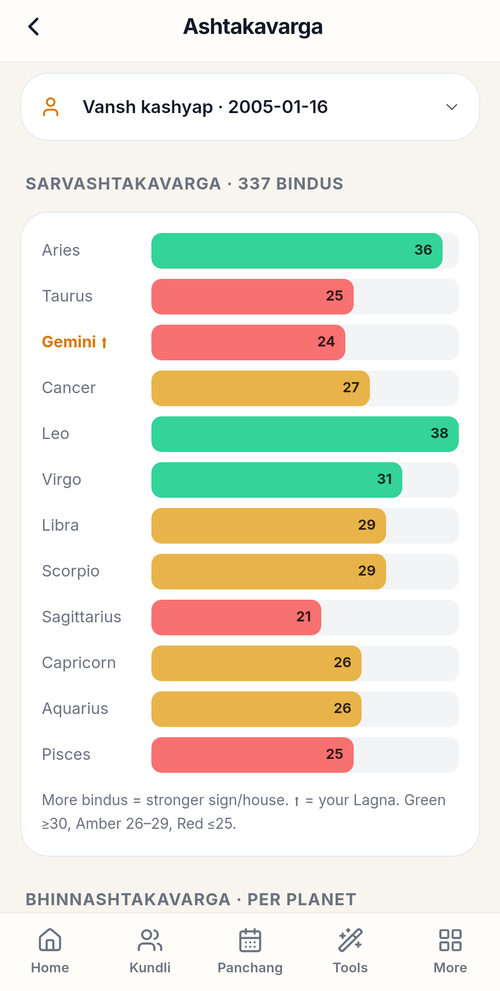Click the Aries bar showing 36
Image resolution: width=500 pixels, height=991 pixels.
point(296,250)
